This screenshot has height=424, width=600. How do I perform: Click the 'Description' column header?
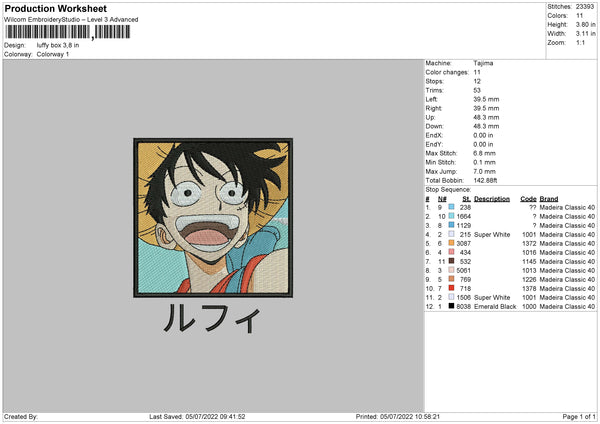[492, 199]
